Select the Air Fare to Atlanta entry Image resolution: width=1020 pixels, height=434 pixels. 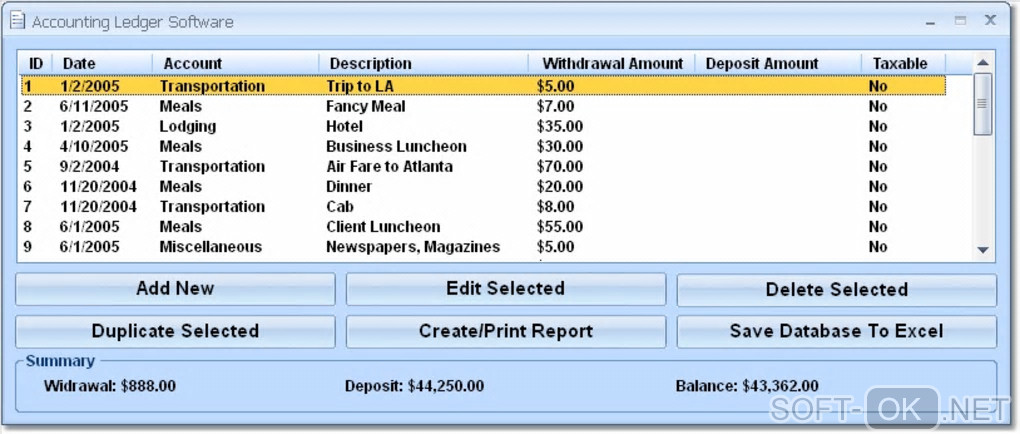(x=483, y=167)
